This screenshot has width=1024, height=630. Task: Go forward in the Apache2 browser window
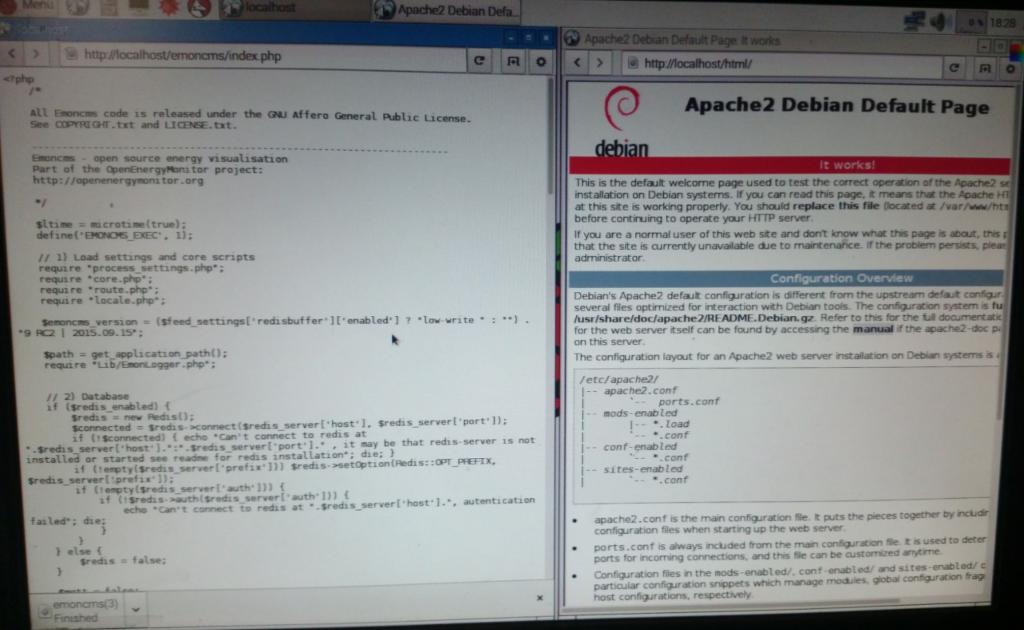pos(600,63)
